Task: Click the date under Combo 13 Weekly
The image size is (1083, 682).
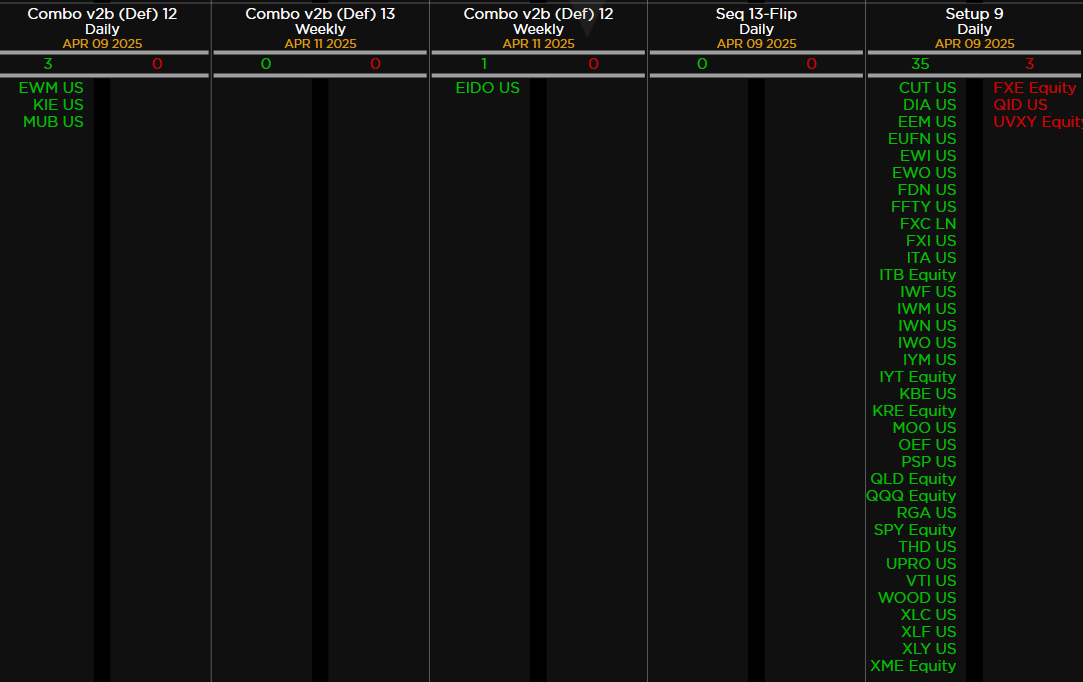Action: point(320,44)
